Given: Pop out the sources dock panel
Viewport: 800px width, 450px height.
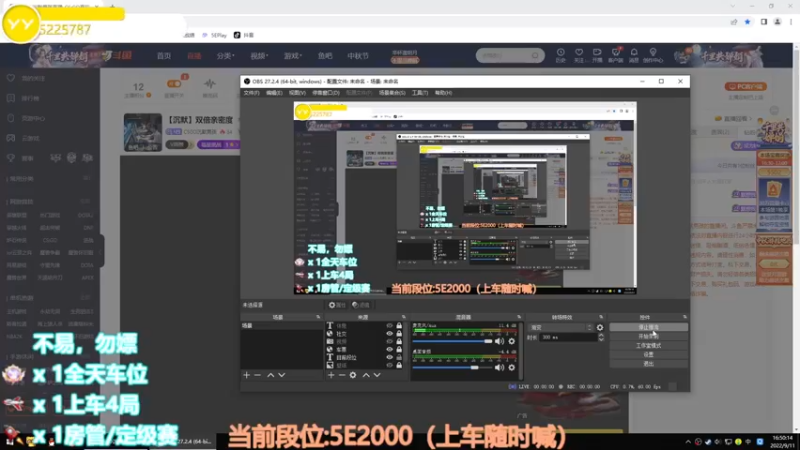Looking at the screenshot, I should tap(404, 317).
